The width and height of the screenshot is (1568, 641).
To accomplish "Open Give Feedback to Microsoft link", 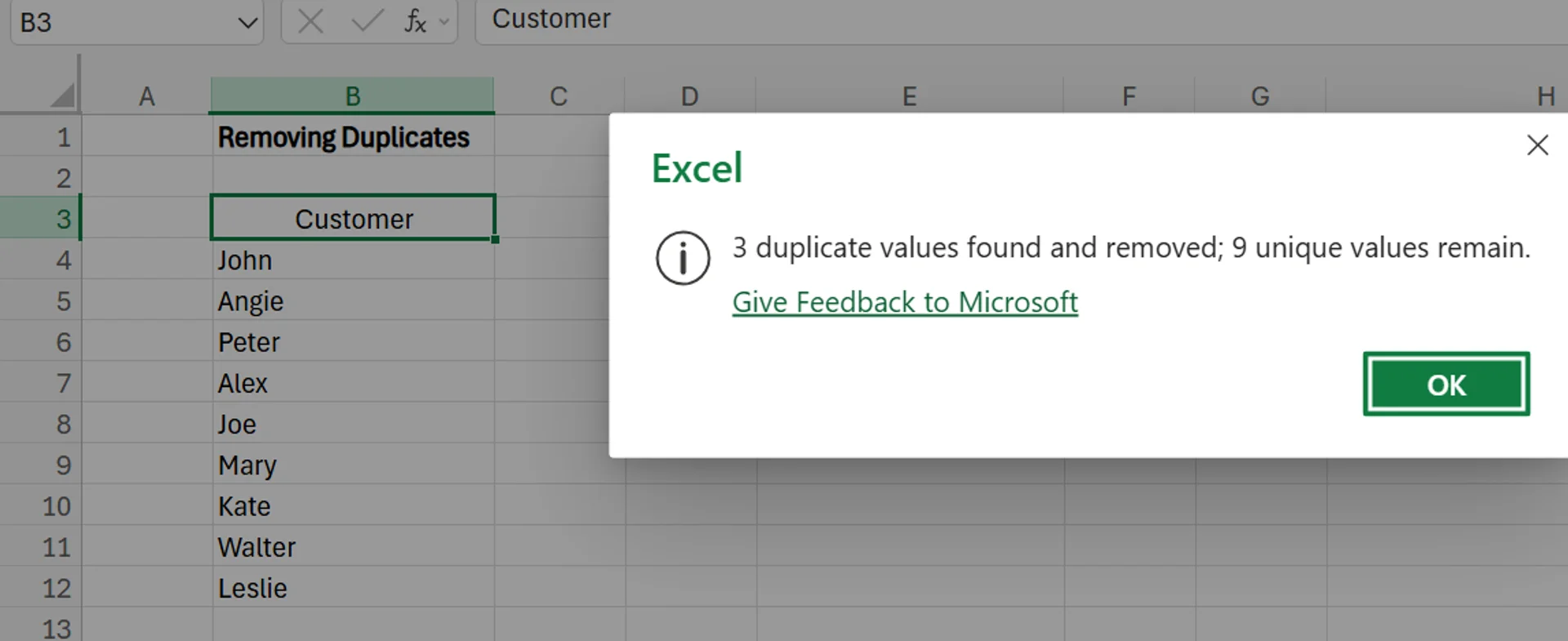I will (x=905, y=302).
